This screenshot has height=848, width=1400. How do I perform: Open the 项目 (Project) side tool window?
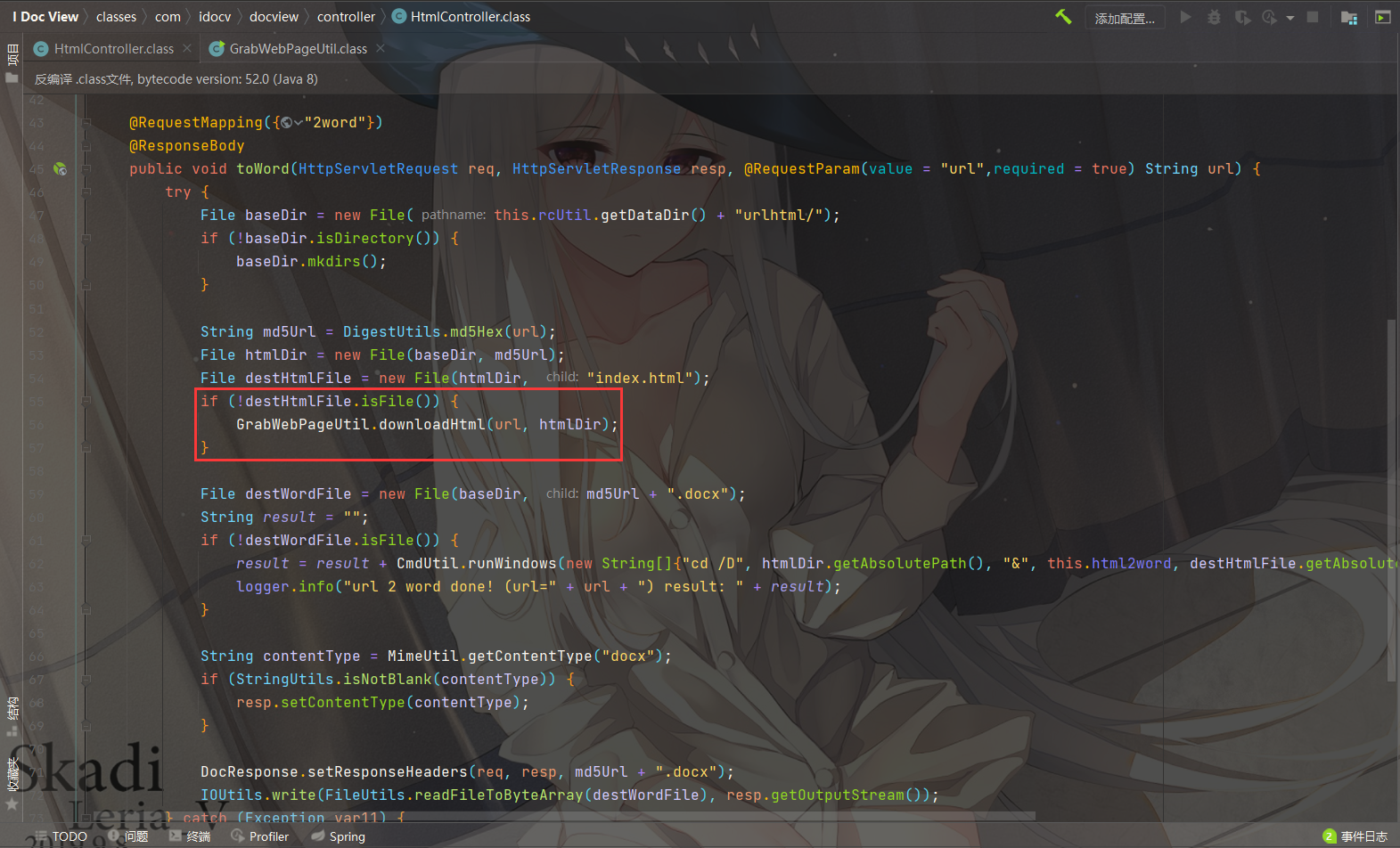12,64
